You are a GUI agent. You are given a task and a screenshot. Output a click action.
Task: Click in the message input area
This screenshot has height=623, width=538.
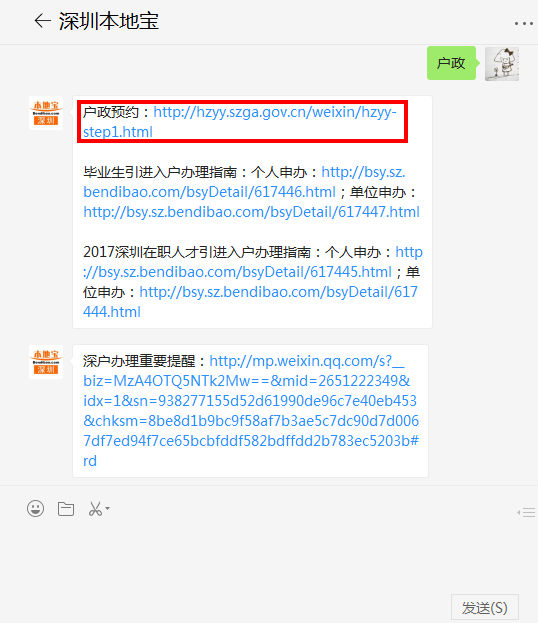tap(269, 556)
